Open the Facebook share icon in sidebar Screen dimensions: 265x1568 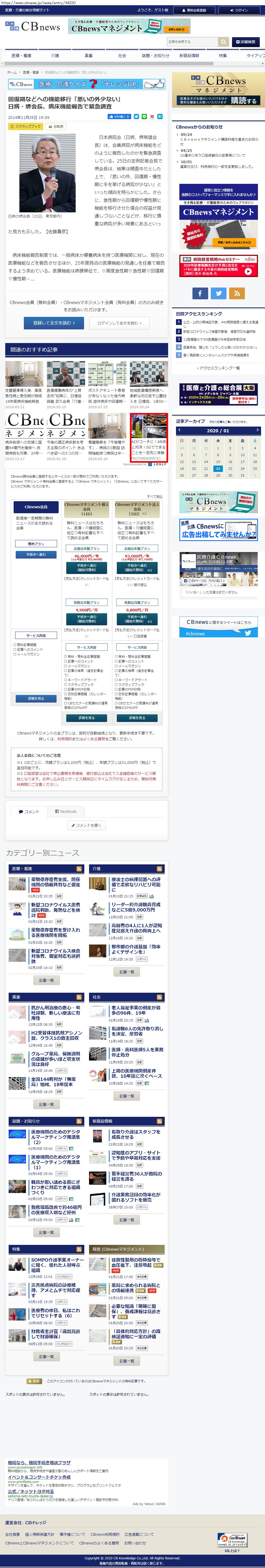point(200,293)
